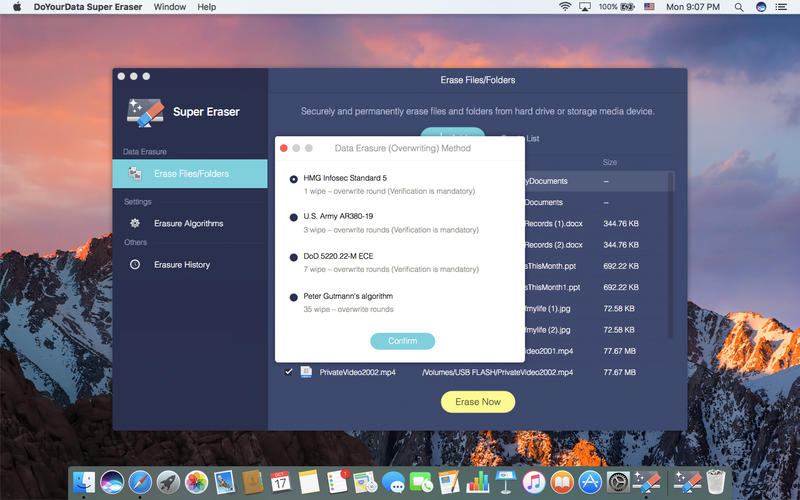Open DoYourData Super Eraser menu

click(88, 7)
